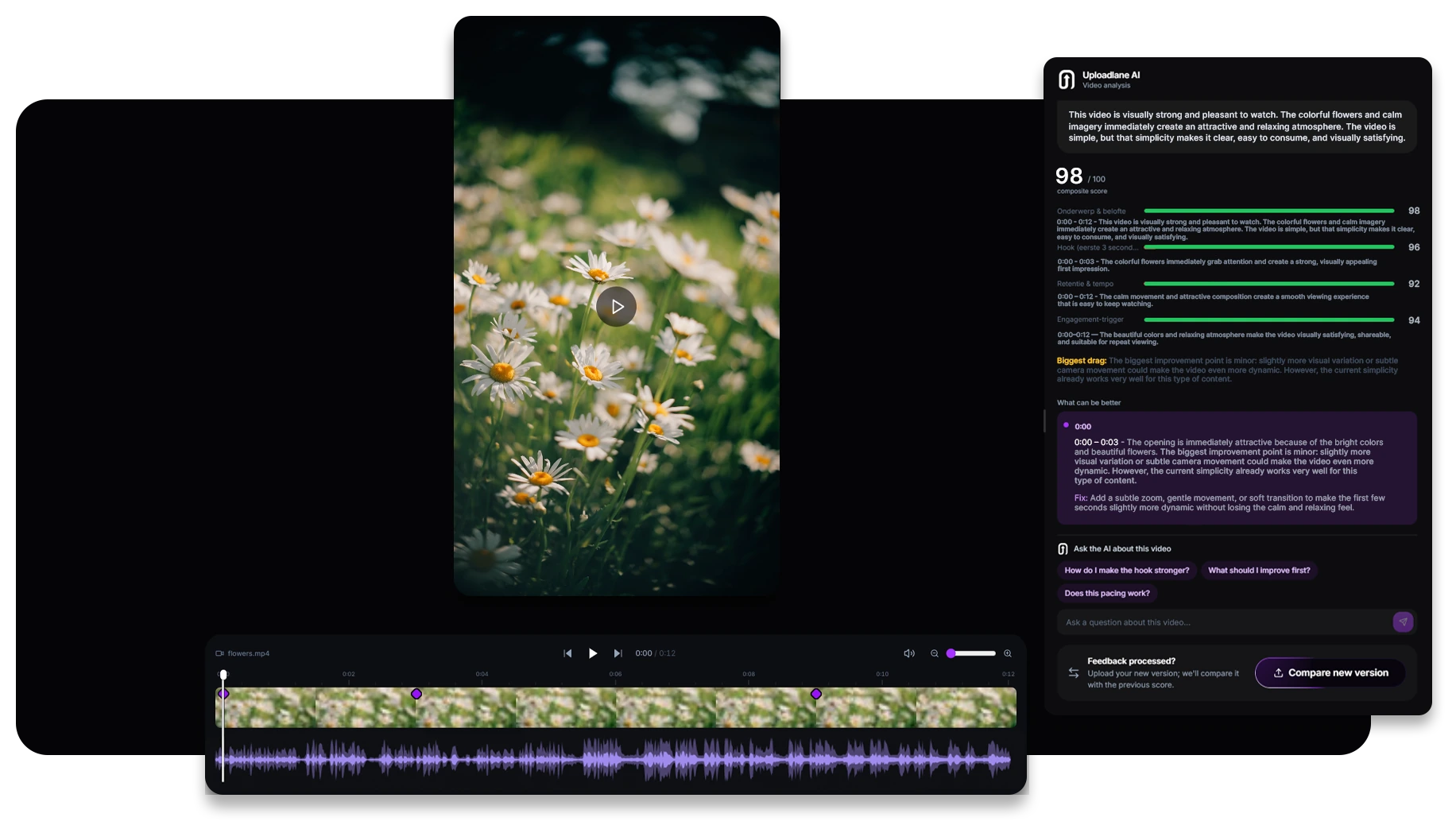Click Compare new version button
Image resolution: width=1456 pixels, height=825 pixels.
click(1330, 672)
